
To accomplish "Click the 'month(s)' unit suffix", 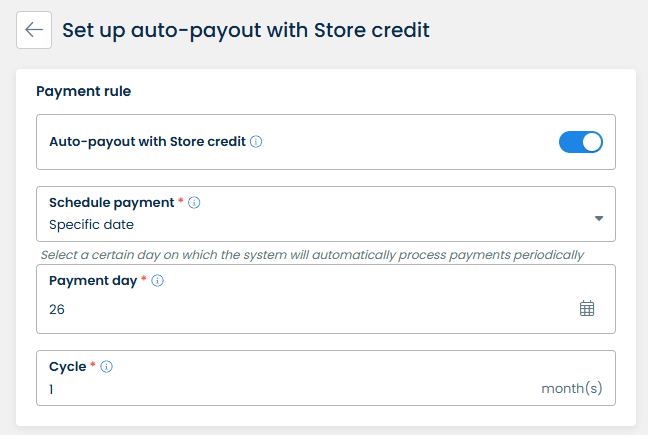I will tap(572, 388).
